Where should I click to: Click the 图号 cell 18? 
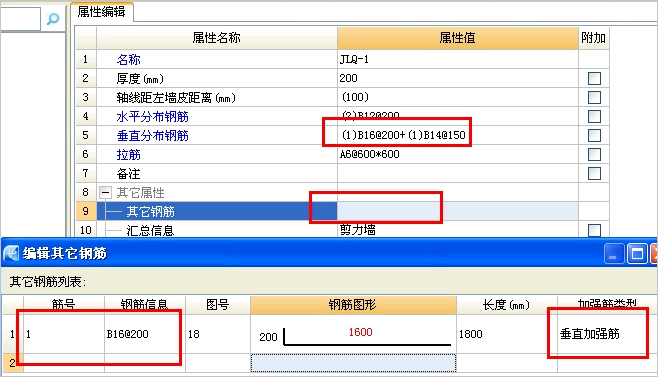[x=218, y=334]
